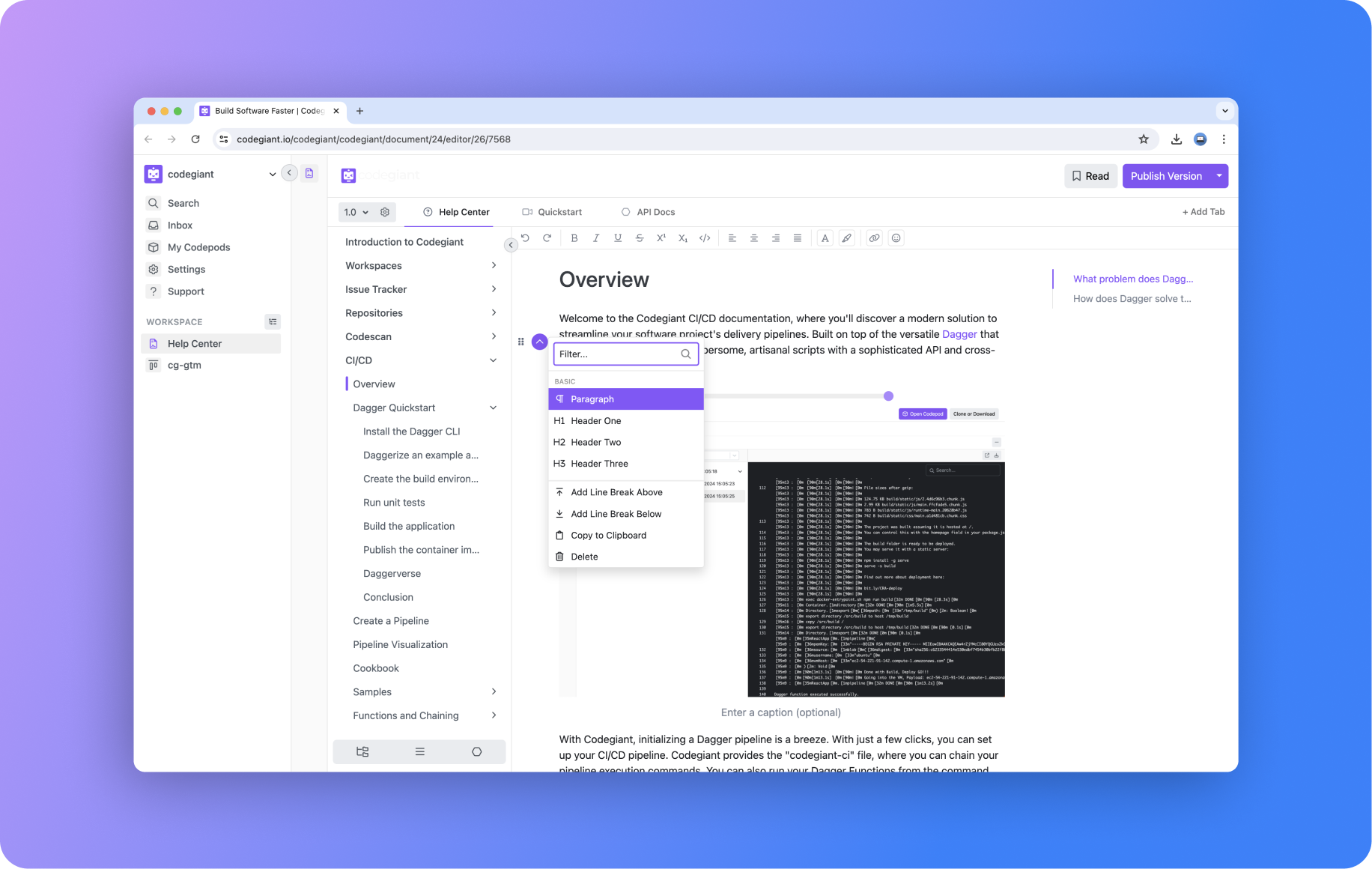1372x869 pixels.
Task: Select Paragraph block type
Action: 626,399
